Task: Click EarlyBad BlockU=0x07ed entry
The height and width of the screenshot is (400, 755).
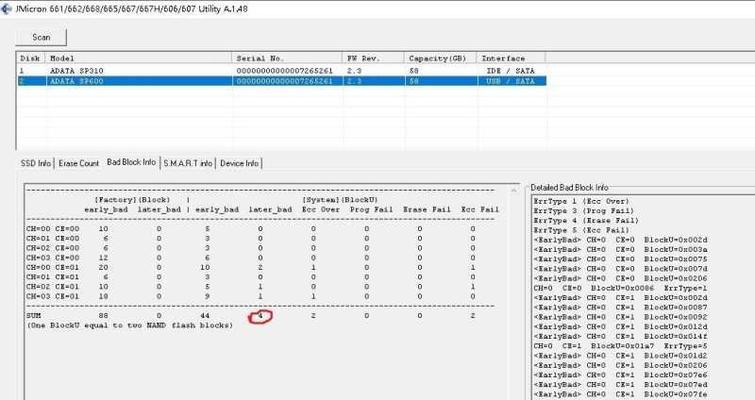Action: tap(620, 384)
